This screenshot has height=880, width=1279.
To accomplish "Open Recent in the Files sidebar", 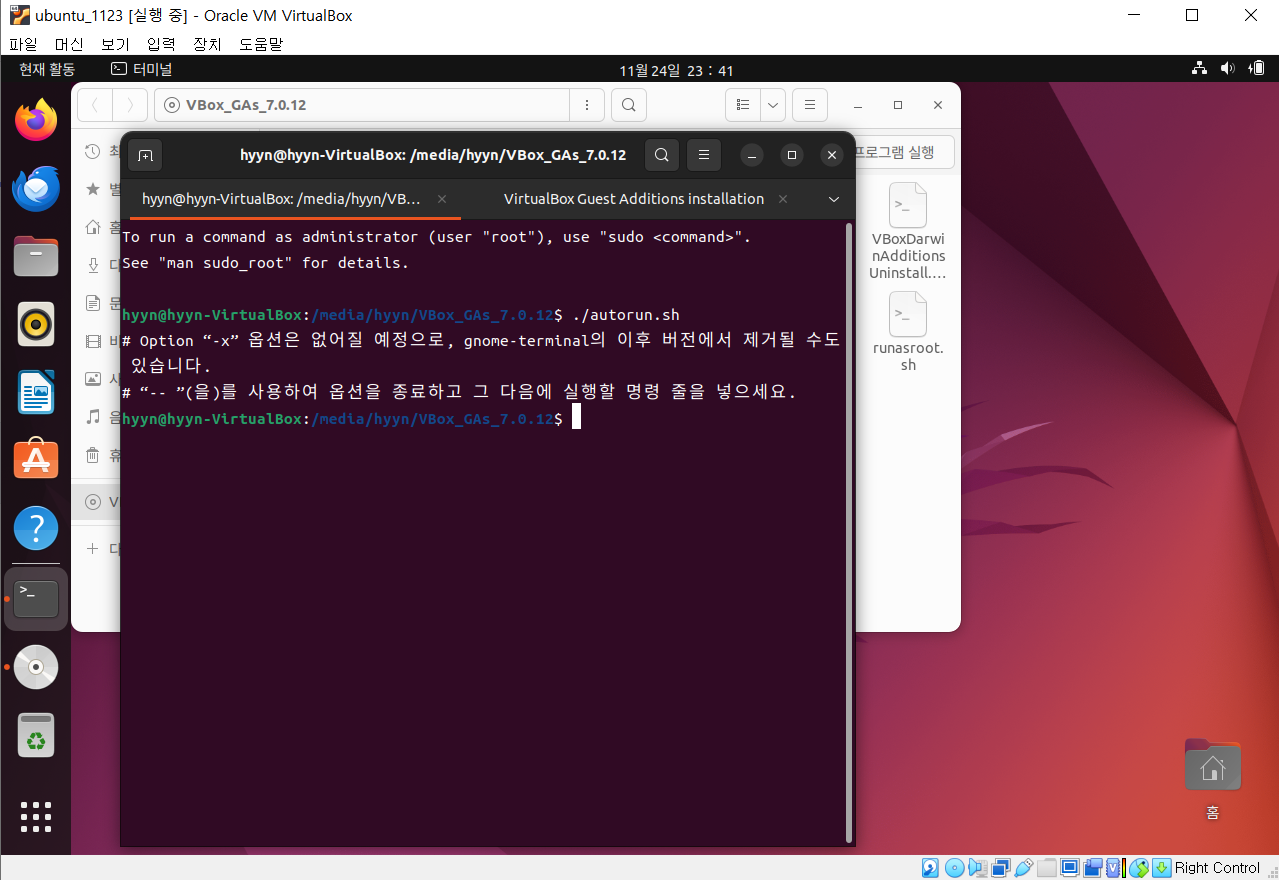I will pyautogui.click(x=96, y=152).
